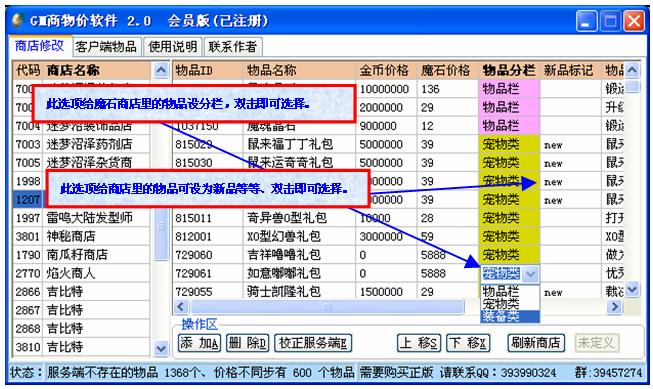Expand the 宠物类 combo box arrow
This screenshot has width=653, height=389.
pyautogui.click(x=531, y=274)
